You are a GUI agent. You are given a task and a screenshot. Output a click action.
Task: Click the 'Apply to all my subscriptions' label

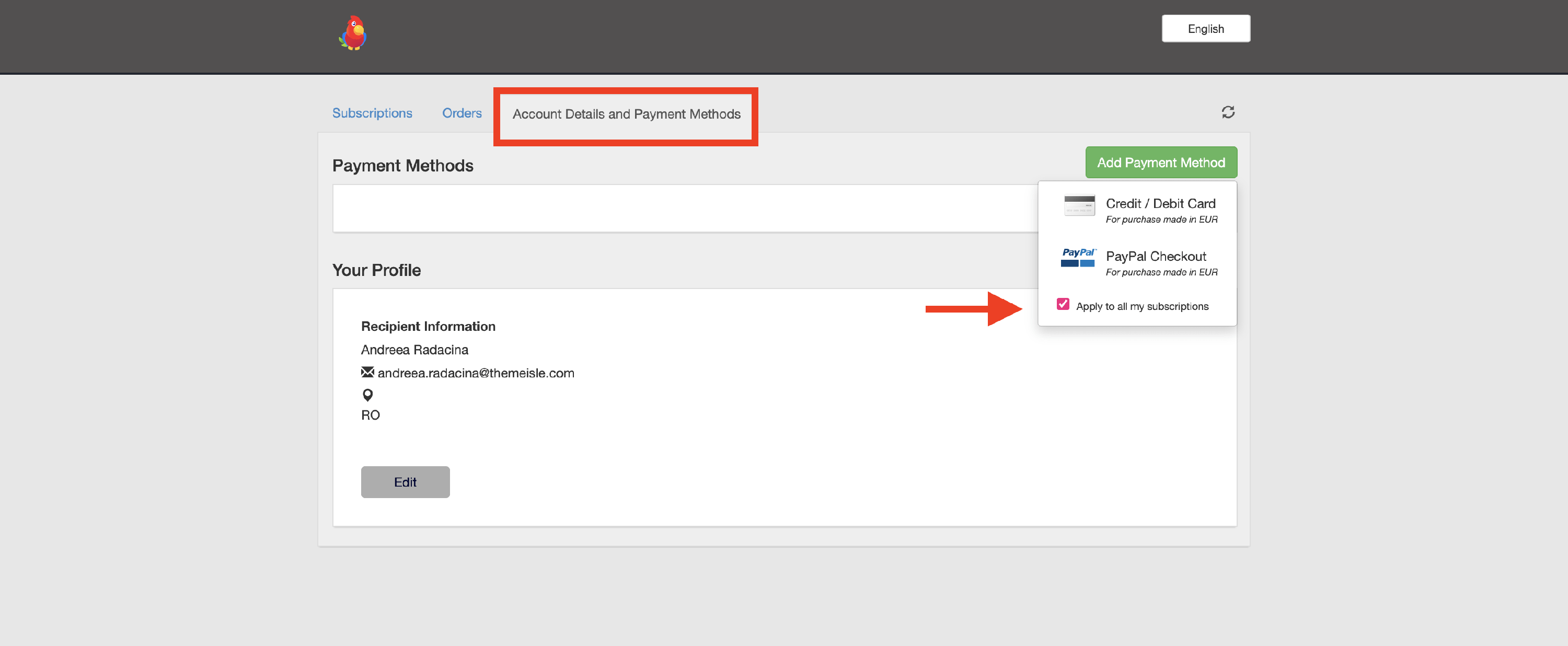1142,306
